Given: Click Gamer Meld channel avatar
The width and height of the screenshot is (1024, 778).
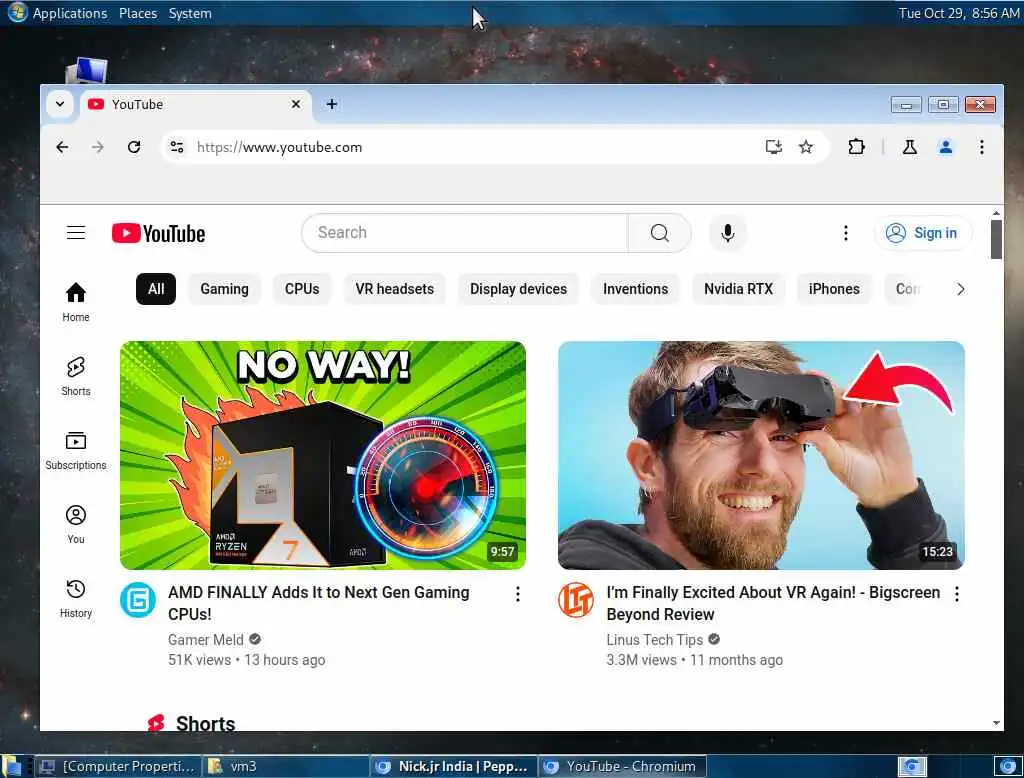Looking at the screenshot, I should 138,600.
